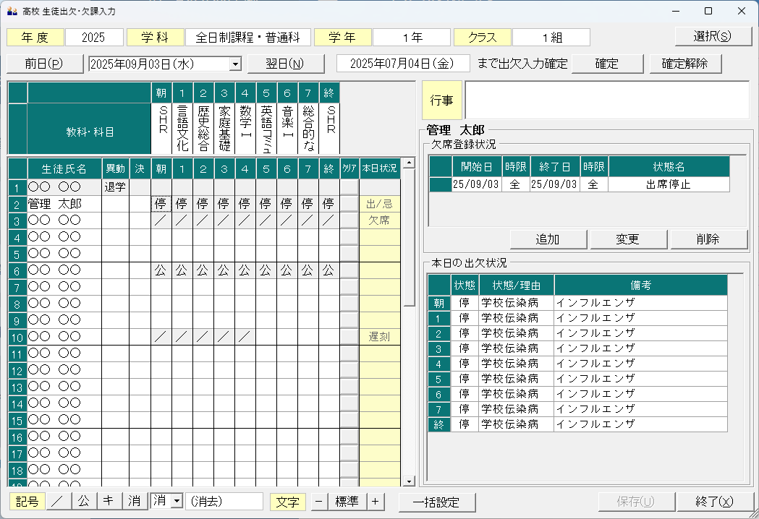This screenshot has width=759, height=519.
Task: Click the 行事 event text field
Action: 606,100
